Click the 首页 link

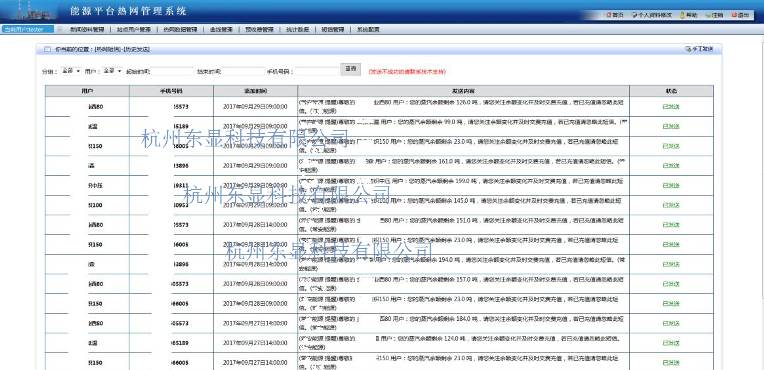pyautogui.click(x=618, y=15)
